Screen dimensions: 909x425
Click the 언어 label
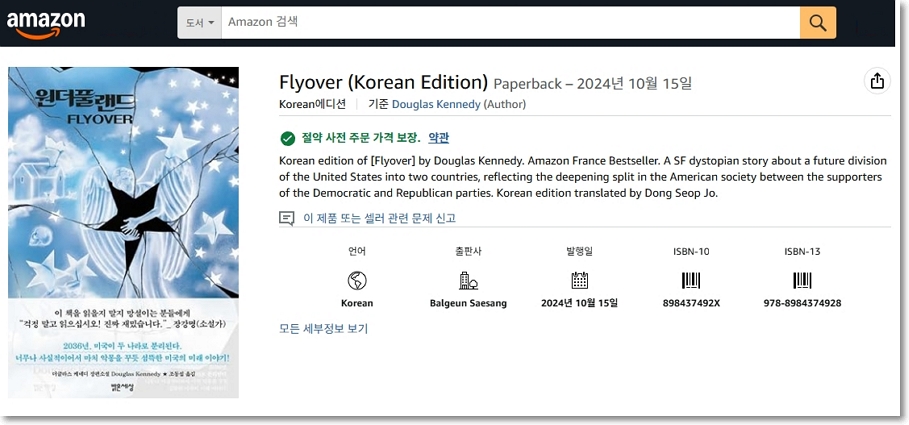[357, 252]
